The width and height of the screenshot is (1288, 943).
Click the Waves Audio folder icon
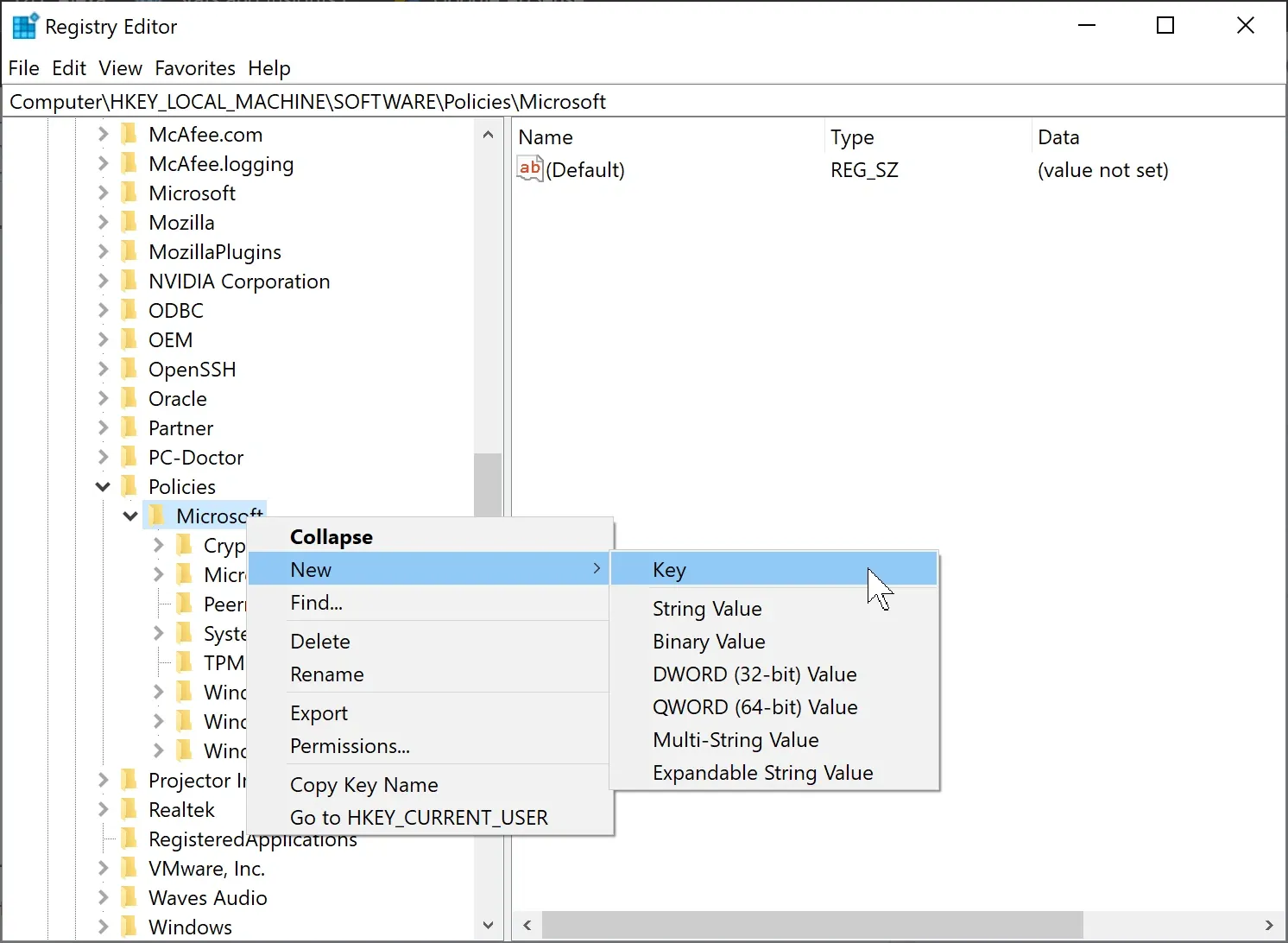coord(129,897)
